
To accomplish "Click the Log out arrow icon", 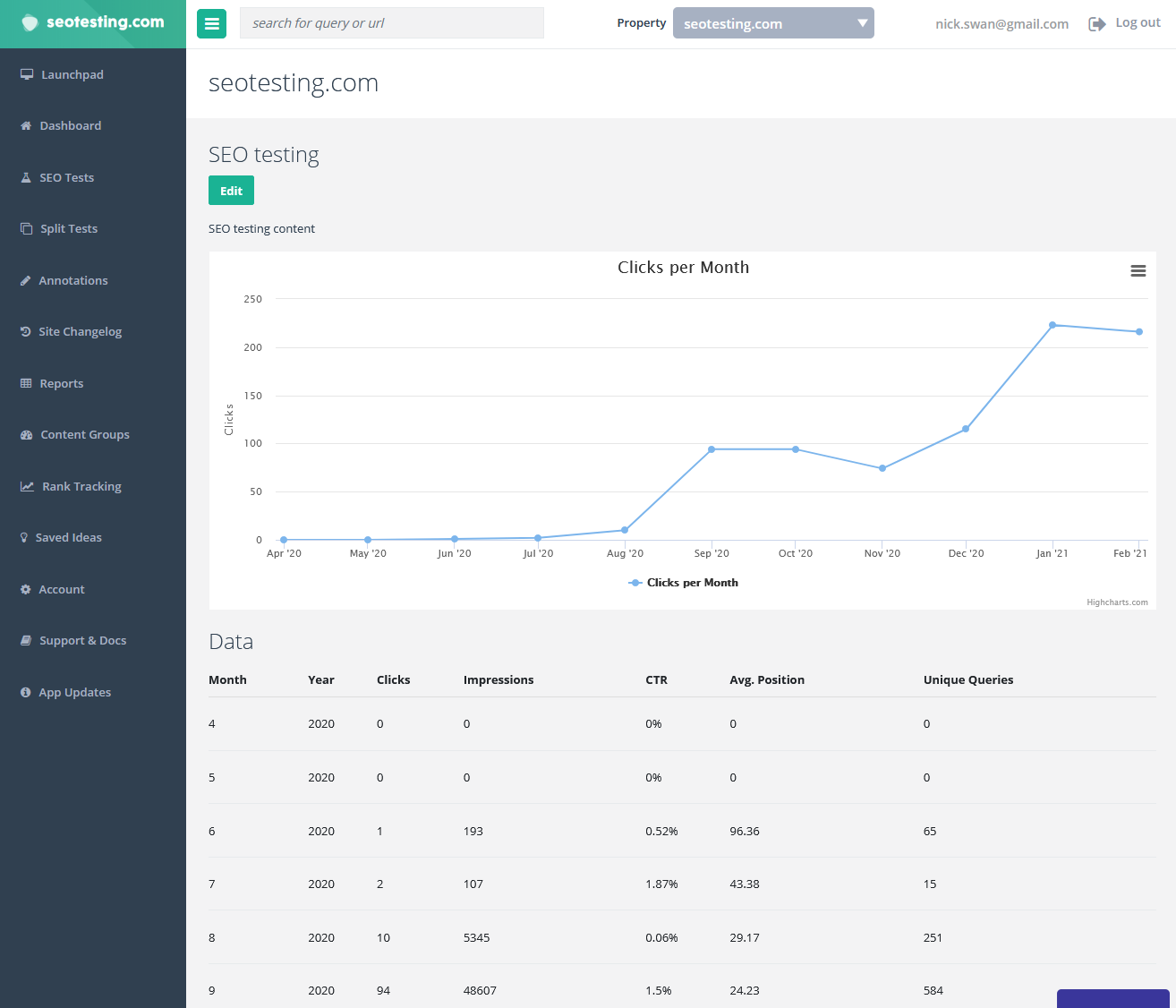I will click(x=1096, y=24).
